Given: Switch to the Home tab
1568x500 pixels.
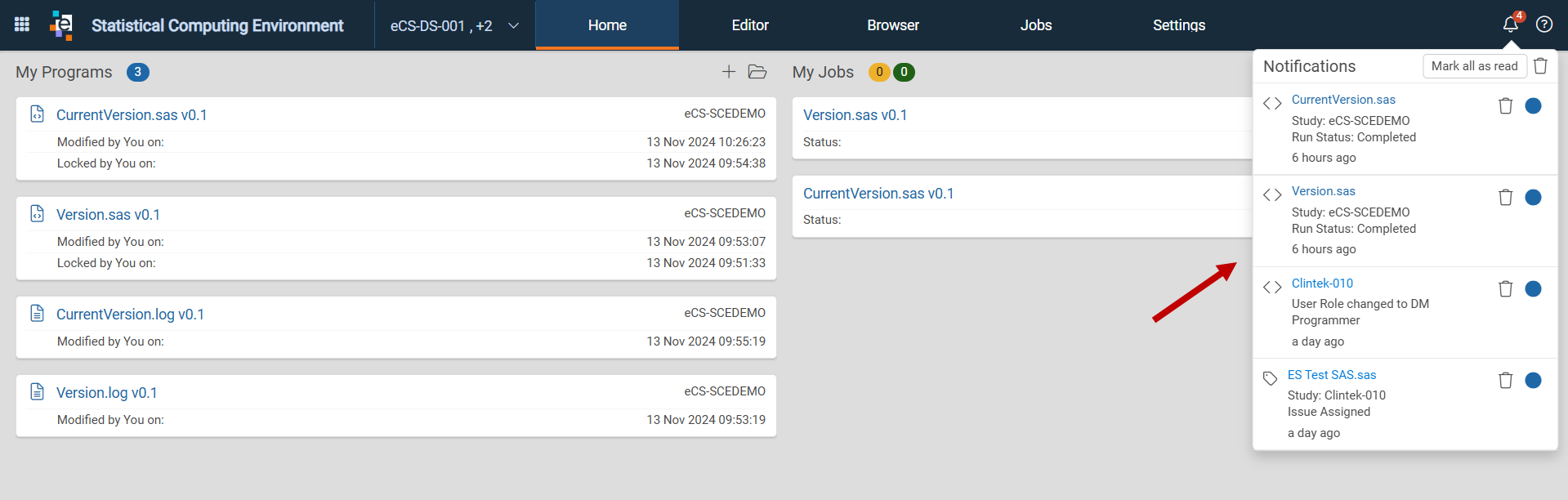Looking at the screenshot, I should coord(607,25).
